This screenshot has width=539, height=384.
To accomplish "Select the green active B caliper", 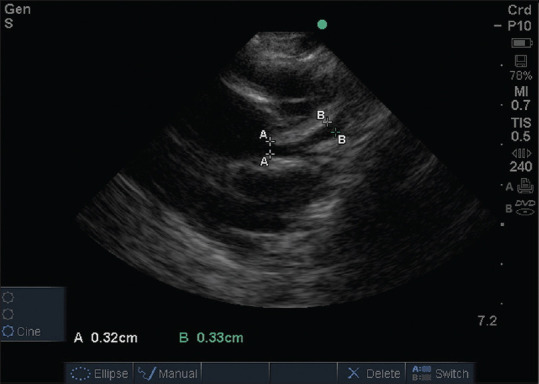I will point(335,132).
